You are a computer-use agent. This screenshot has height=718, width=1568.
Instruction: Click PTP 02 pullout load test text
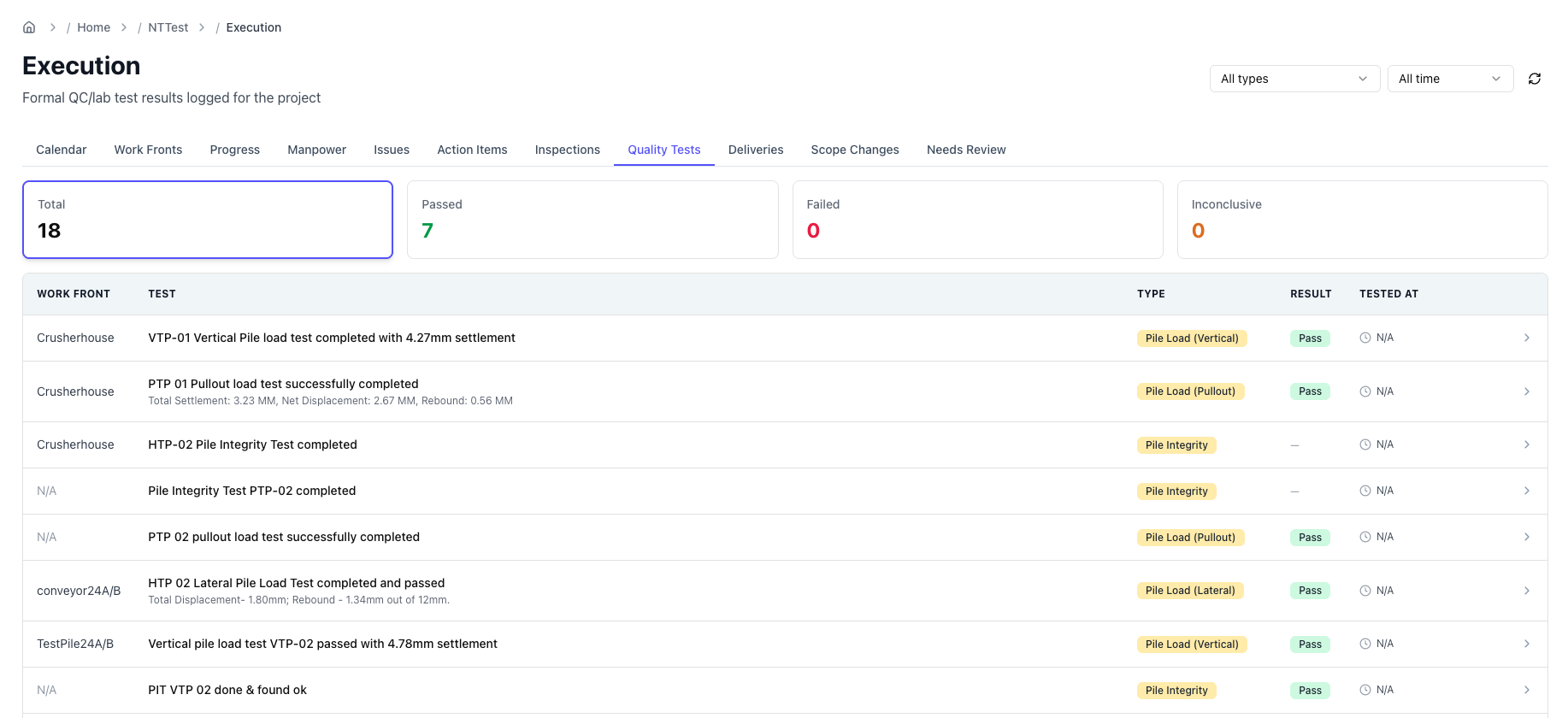pyautogui.click(x=284, y=537)
